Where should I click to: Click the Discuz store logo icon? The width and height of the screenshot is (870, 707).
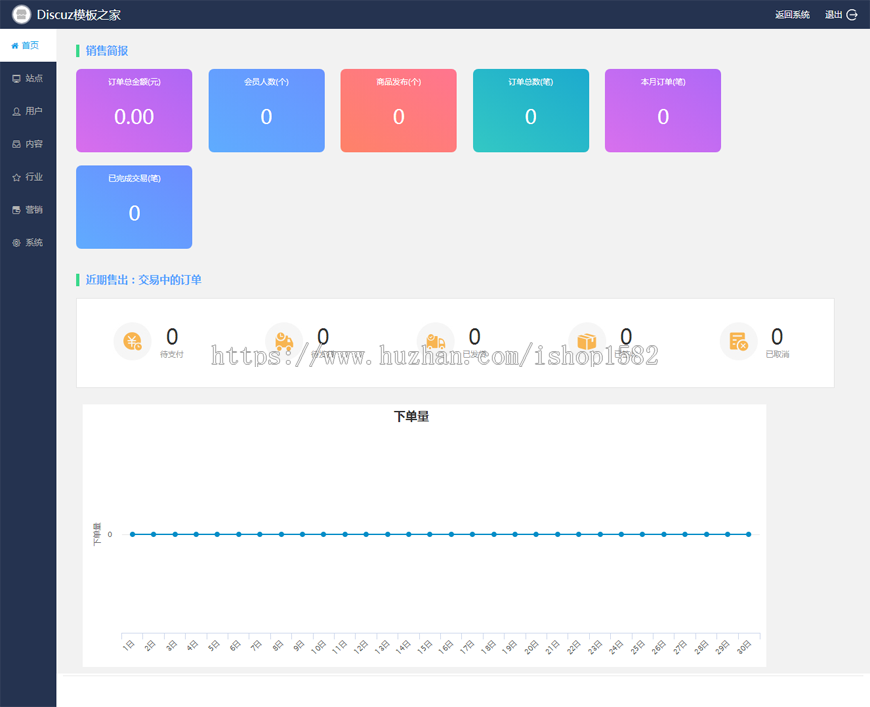click(x=21, y=14)
